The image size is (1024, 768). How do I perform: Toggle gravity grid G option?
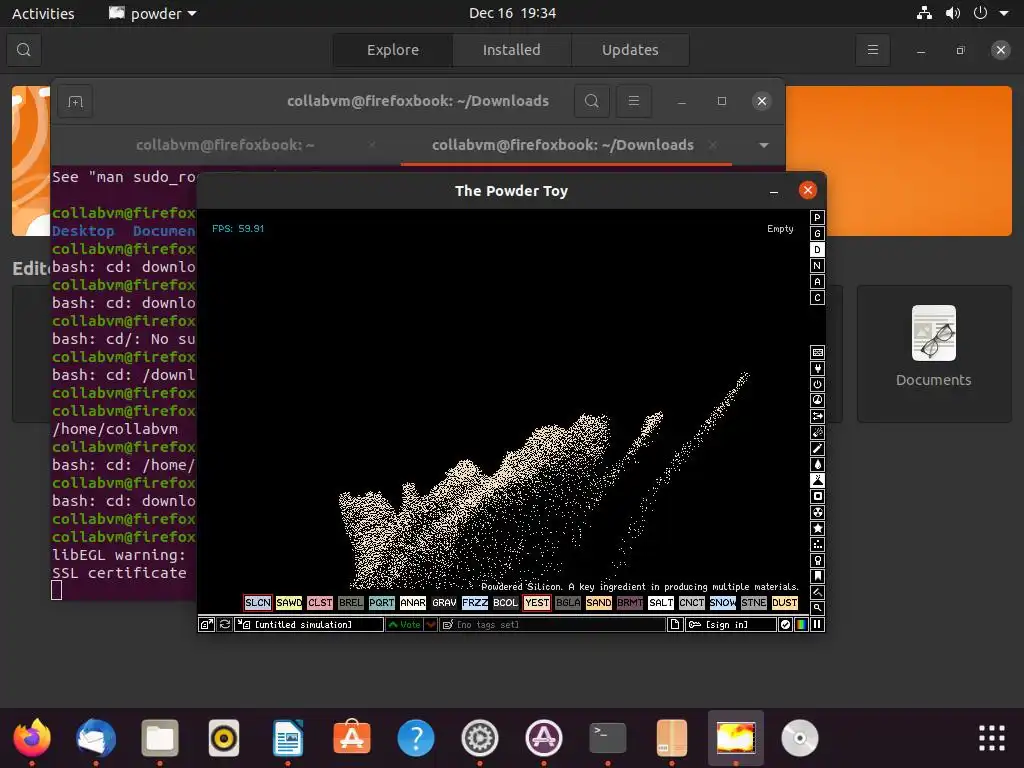(x=817, y=234)
